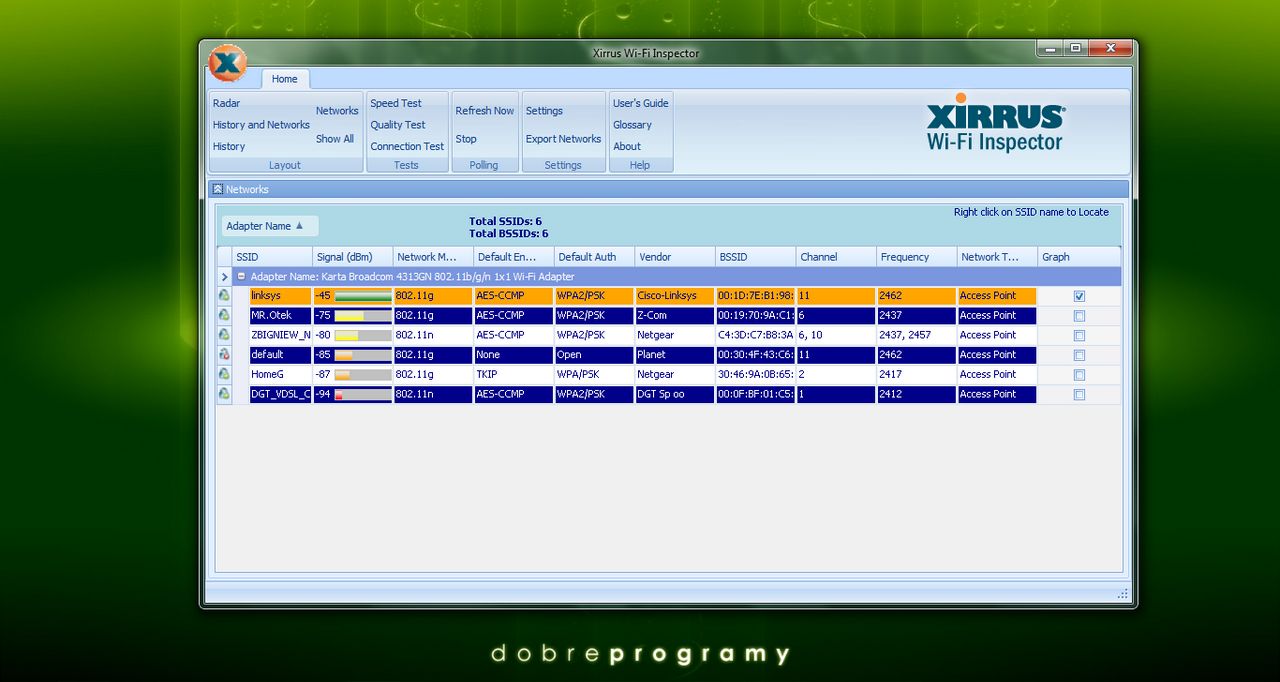Image resolution: width=1280 pixels, height=682 pixels.
Task: Stop polling
Action: click(466, 139)
